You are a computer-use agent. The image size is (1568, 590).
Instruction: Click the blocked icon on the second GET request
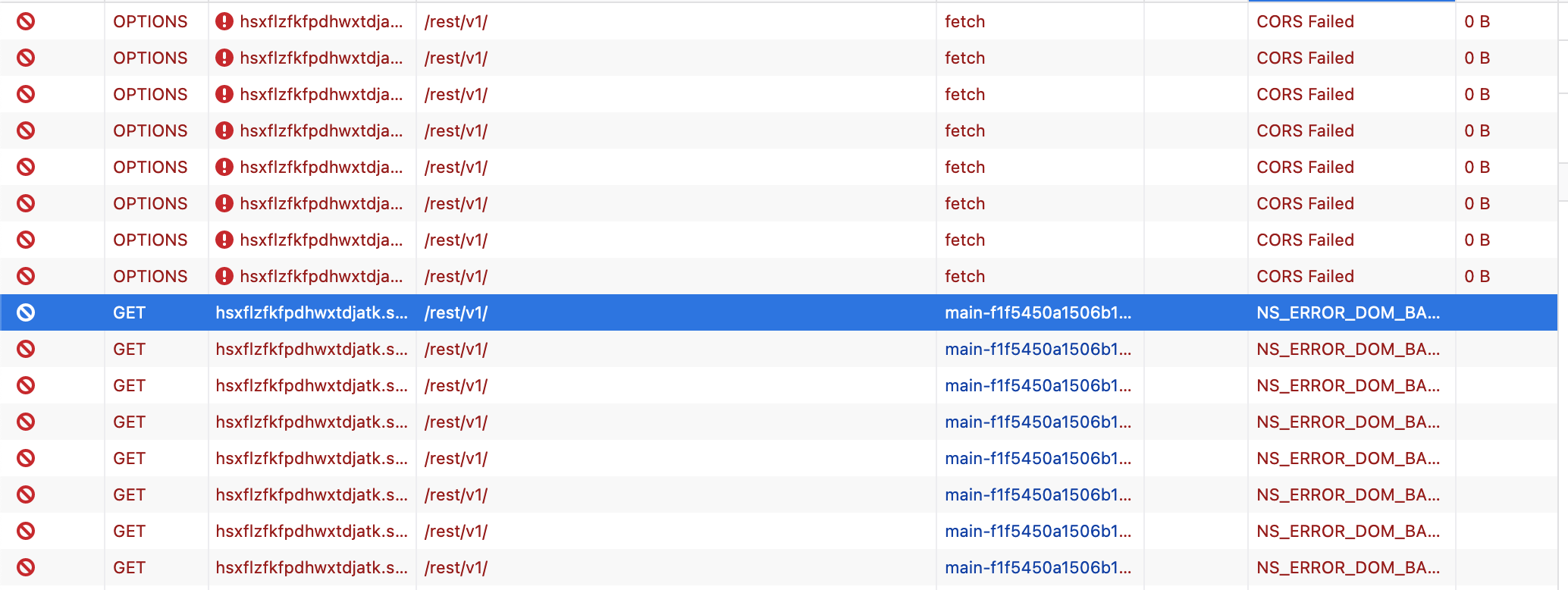click(x=27, y=349)
